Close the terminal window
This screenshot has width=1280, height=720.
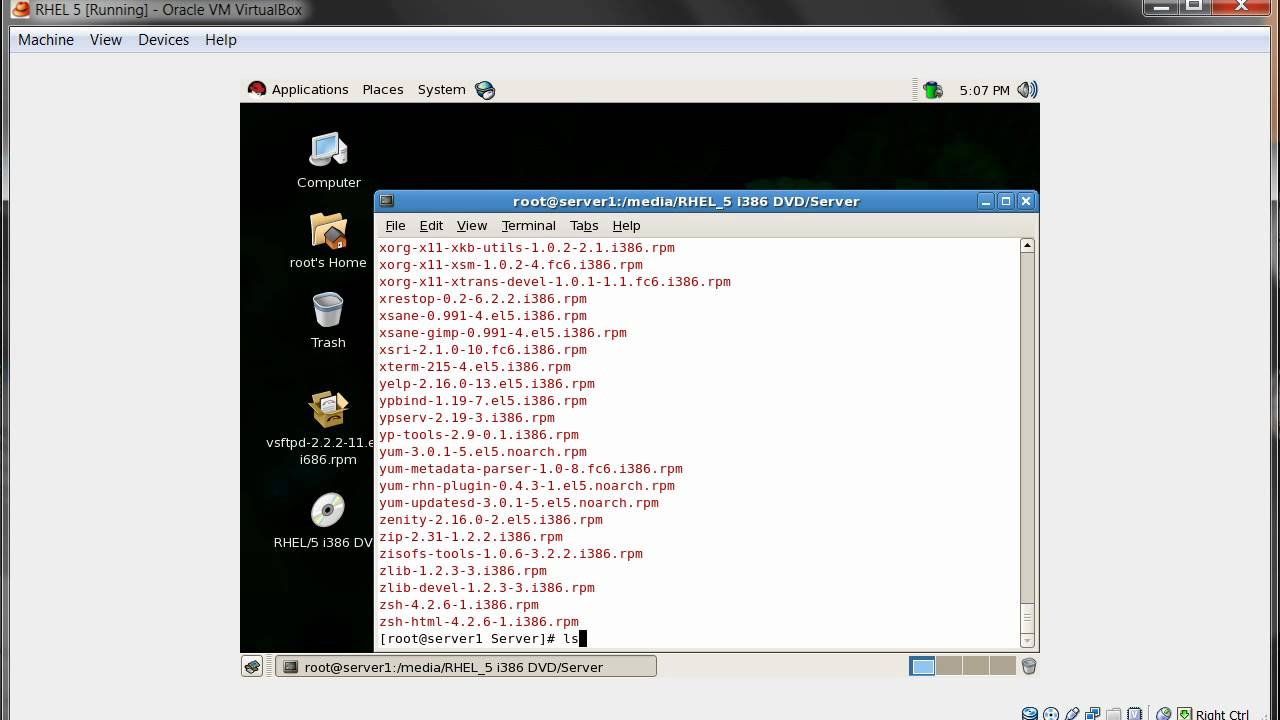(x=1026, y=201)
